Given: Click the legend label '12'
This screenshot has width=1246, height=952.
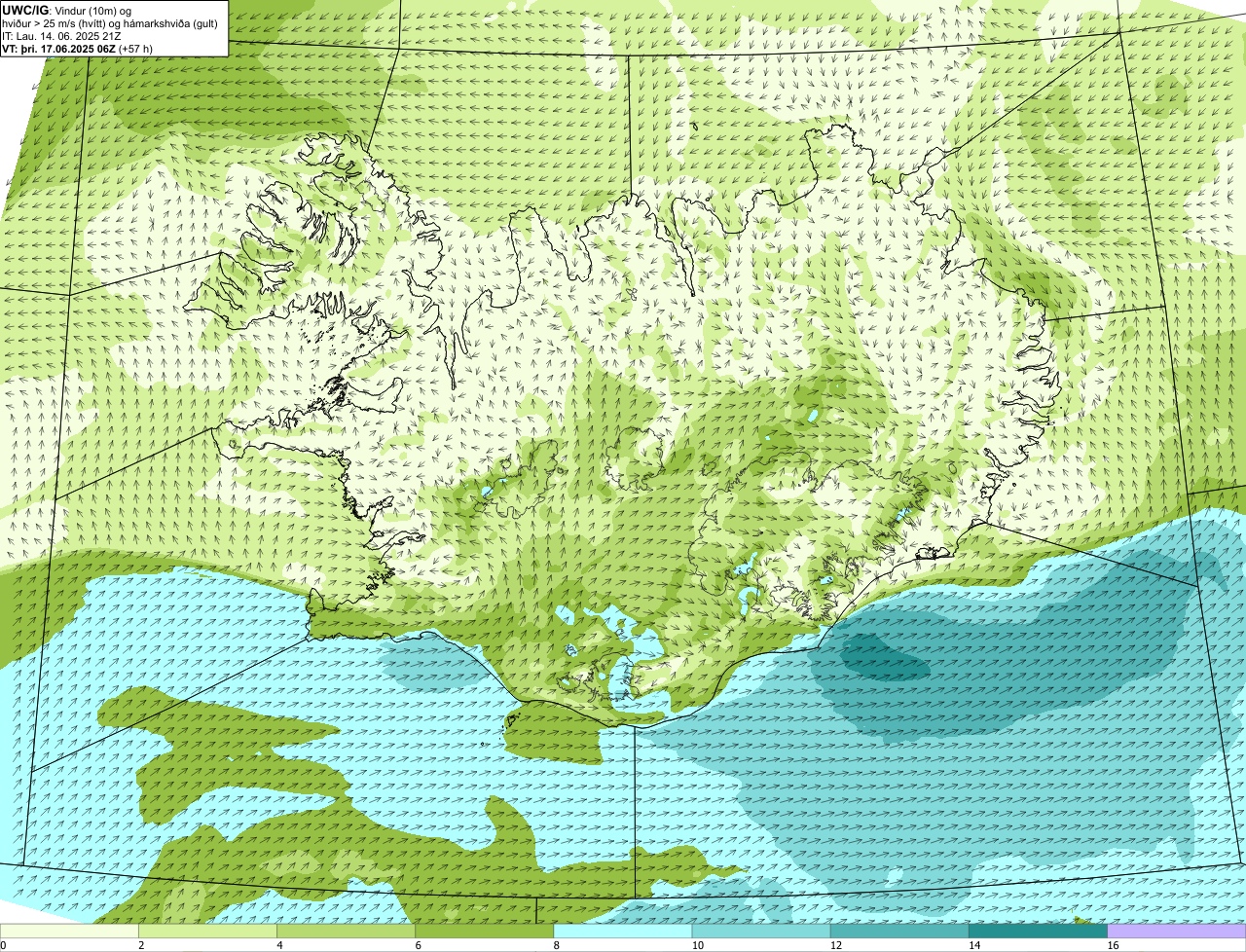Looking at the screenshot, I should point(836,945).
